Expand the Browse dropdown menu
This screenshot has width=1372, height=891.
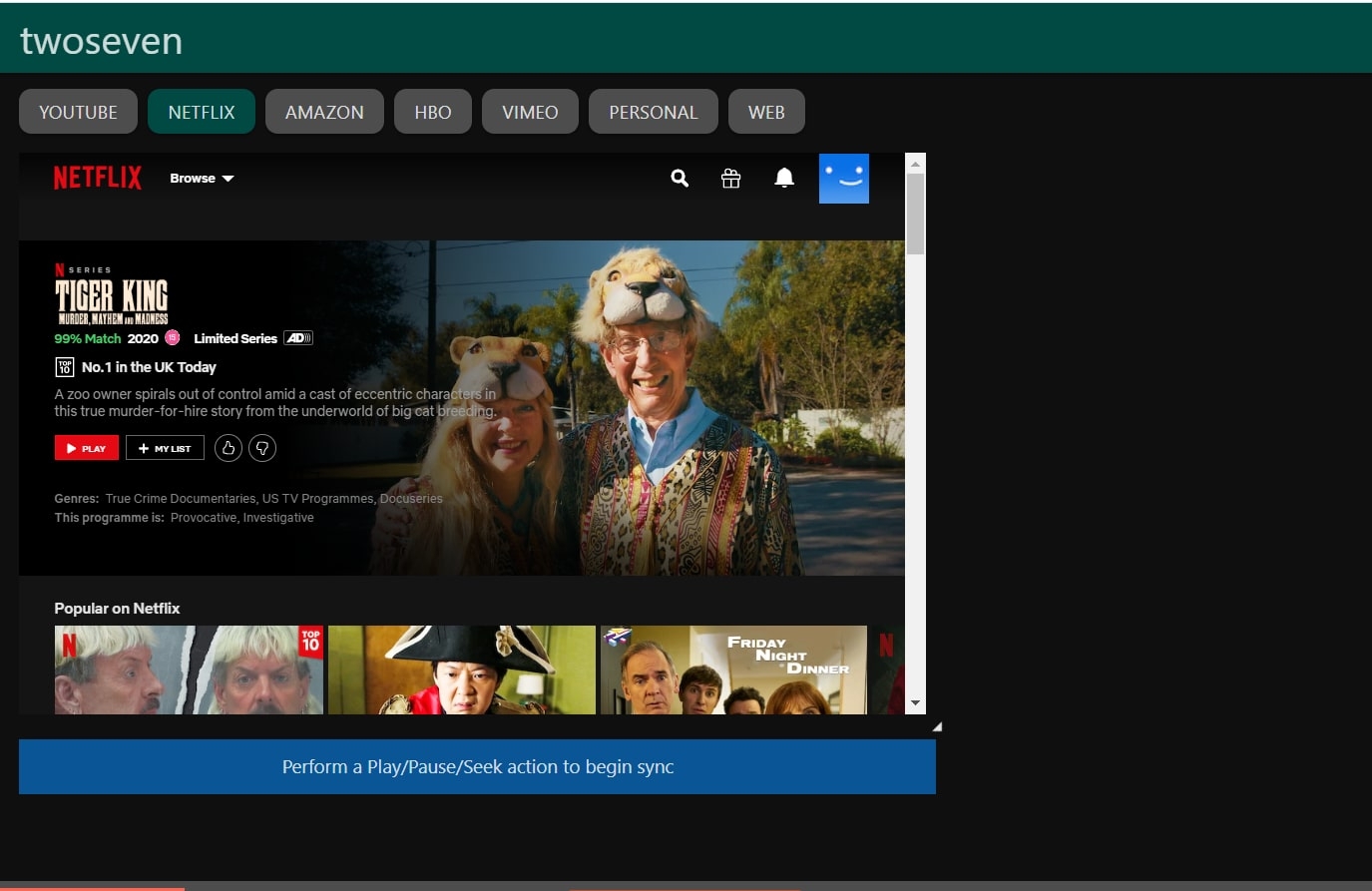pos(202,179)
